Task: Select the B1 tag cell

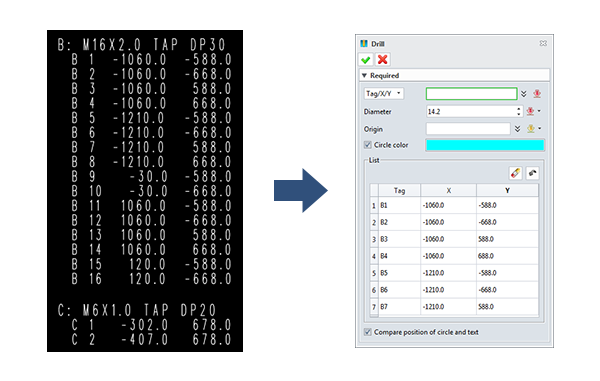Action: (x=399, y=205)
